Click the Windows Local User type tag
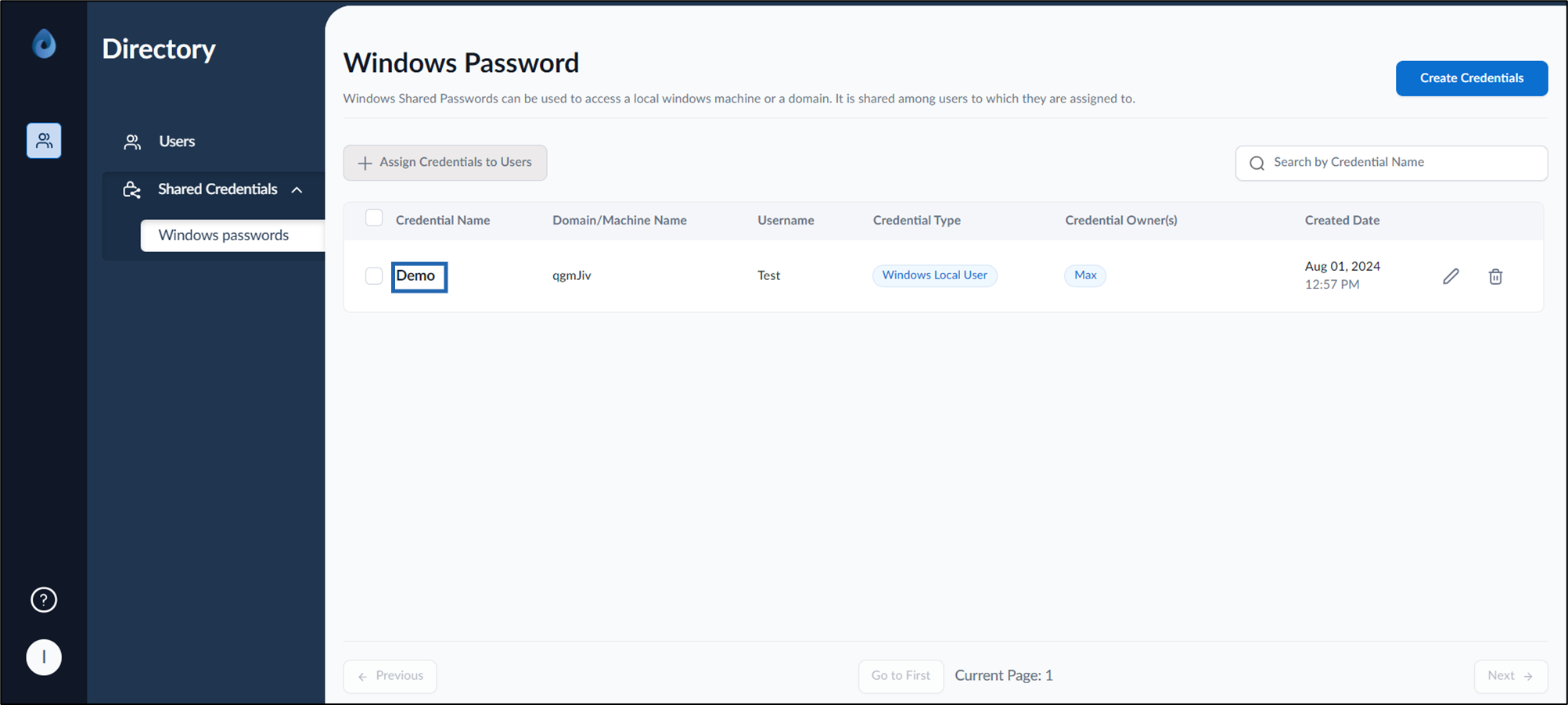The image size is (1568, 705). tap(934, 275)
